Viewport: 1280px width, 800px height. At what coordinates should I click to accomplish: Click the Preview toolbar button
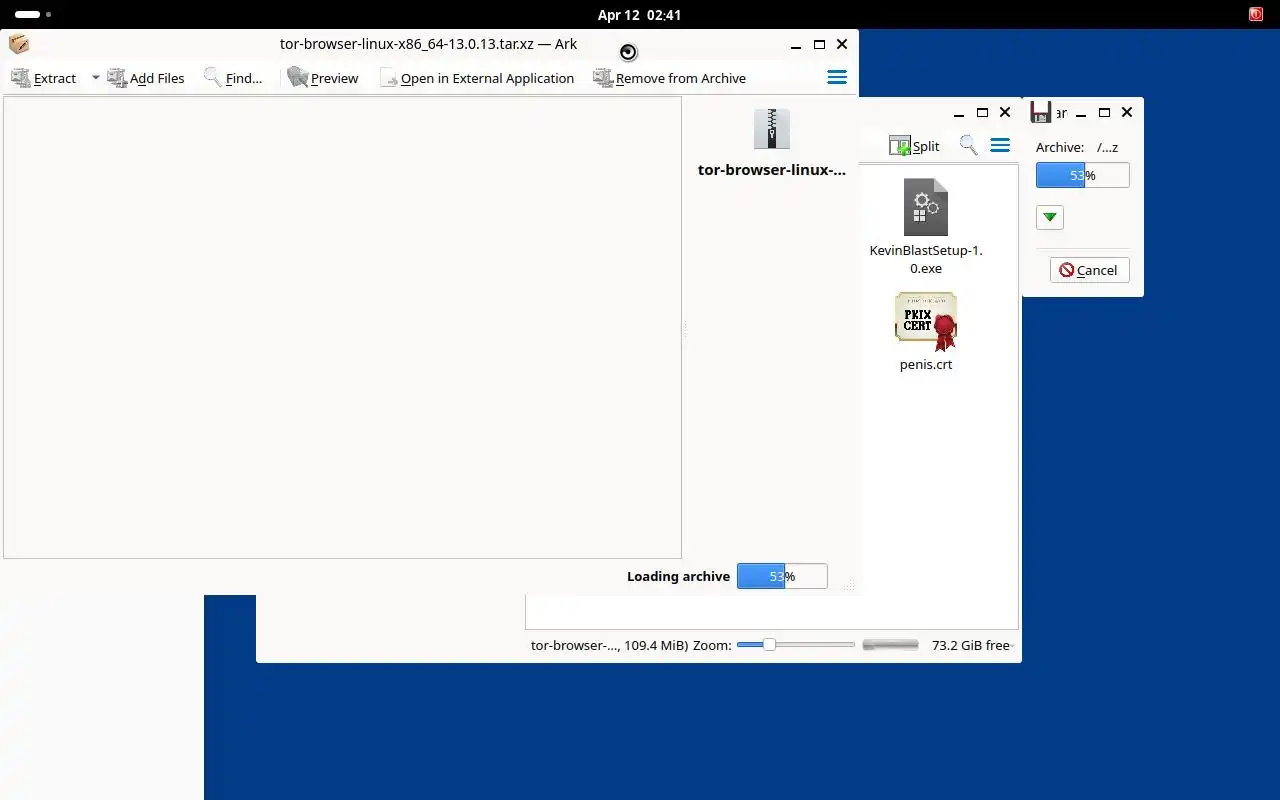coord(322,78)
